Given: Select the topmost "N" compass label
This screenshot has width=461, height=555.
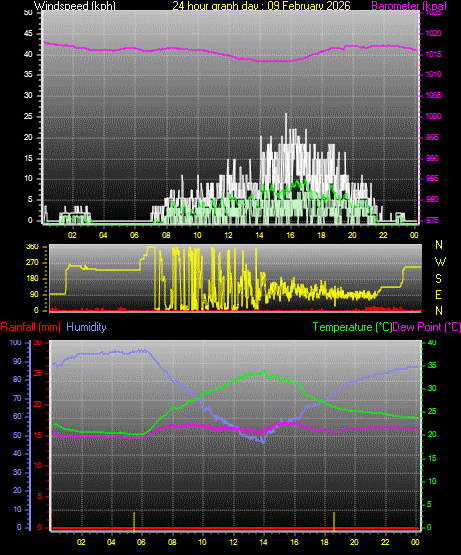Looking at the screenshot, I should tap(439, 245).
